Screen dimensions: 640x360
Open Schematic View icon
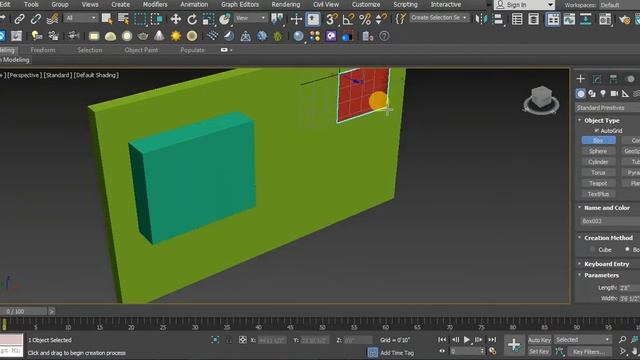586,19
